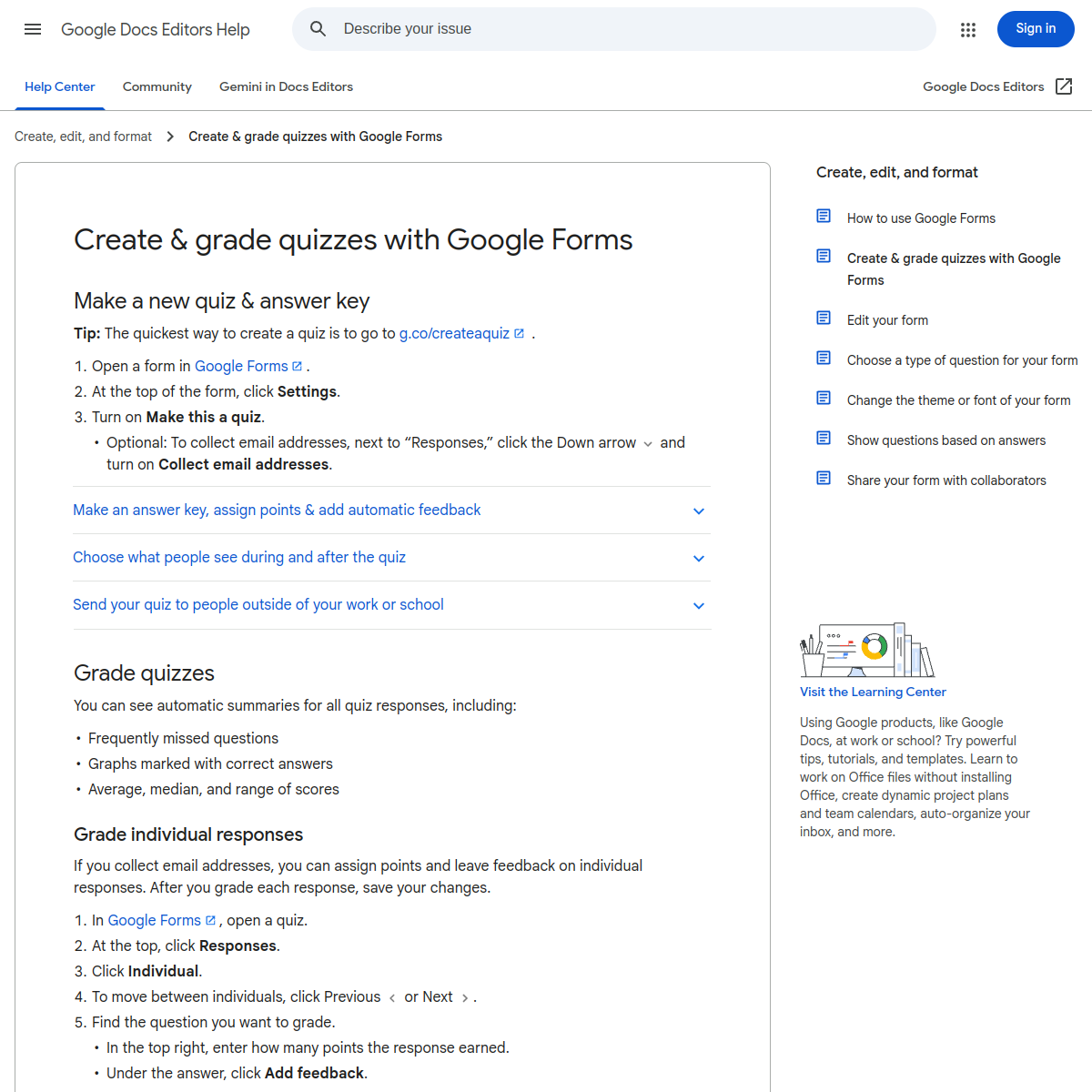This screenshot has height=1092, width=1092.
Task: Click the Learning Center illustration
Action: 867,650
